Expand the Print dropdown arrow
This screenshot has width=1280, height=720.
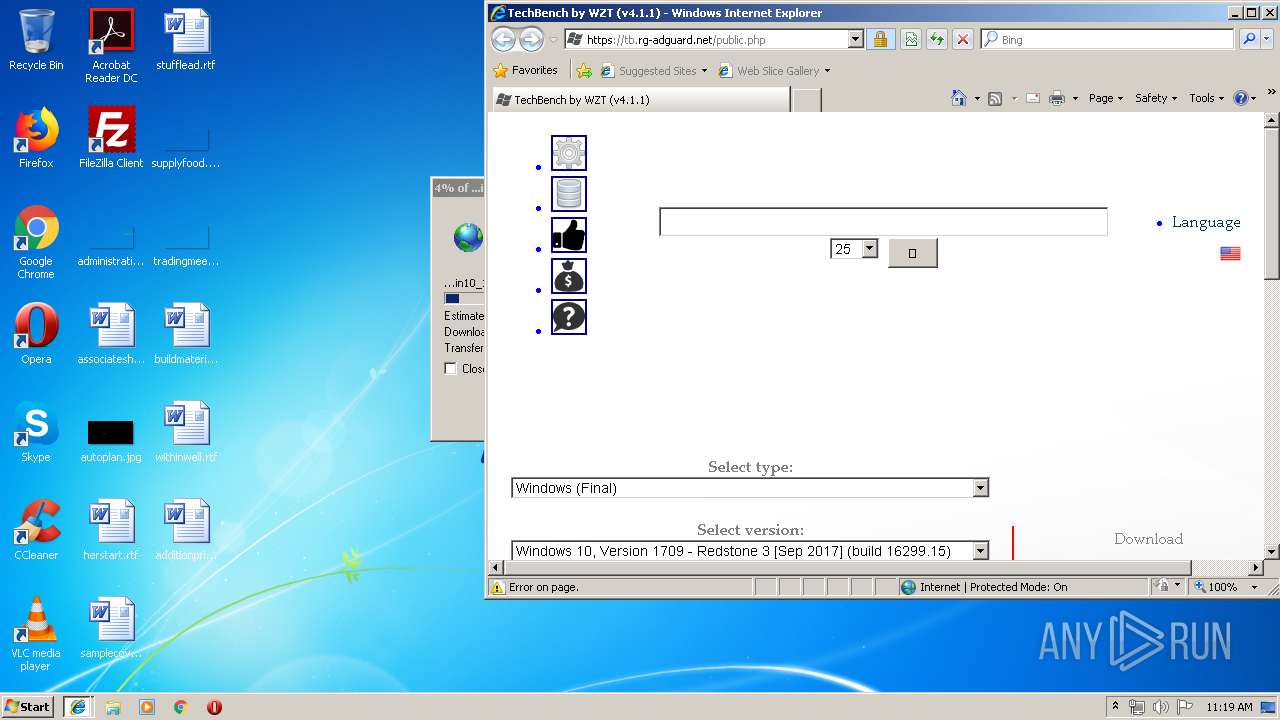tap(1075, 98)
